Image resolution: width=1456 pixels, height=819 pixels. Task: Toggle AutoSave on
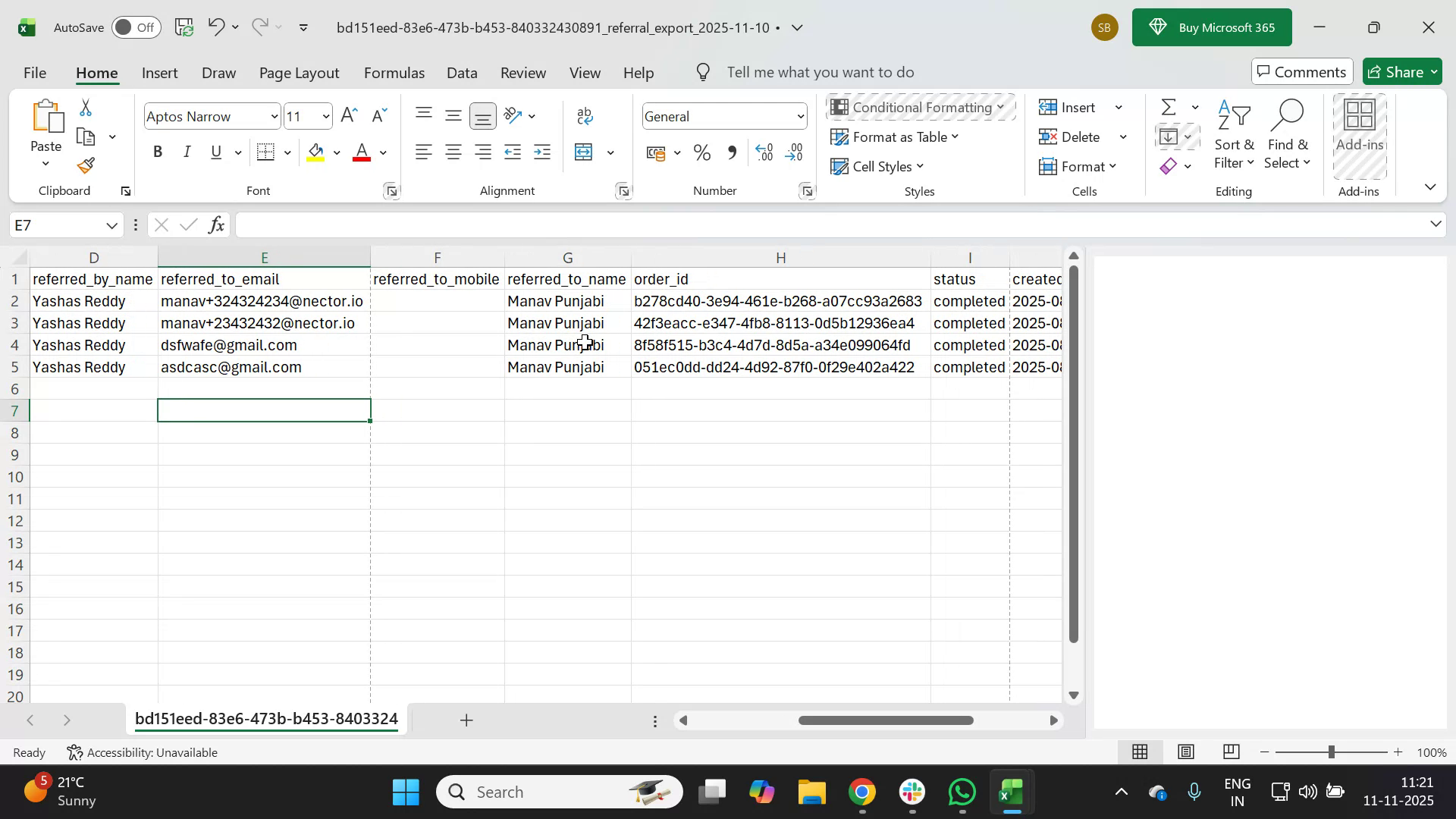pos(135,27)
